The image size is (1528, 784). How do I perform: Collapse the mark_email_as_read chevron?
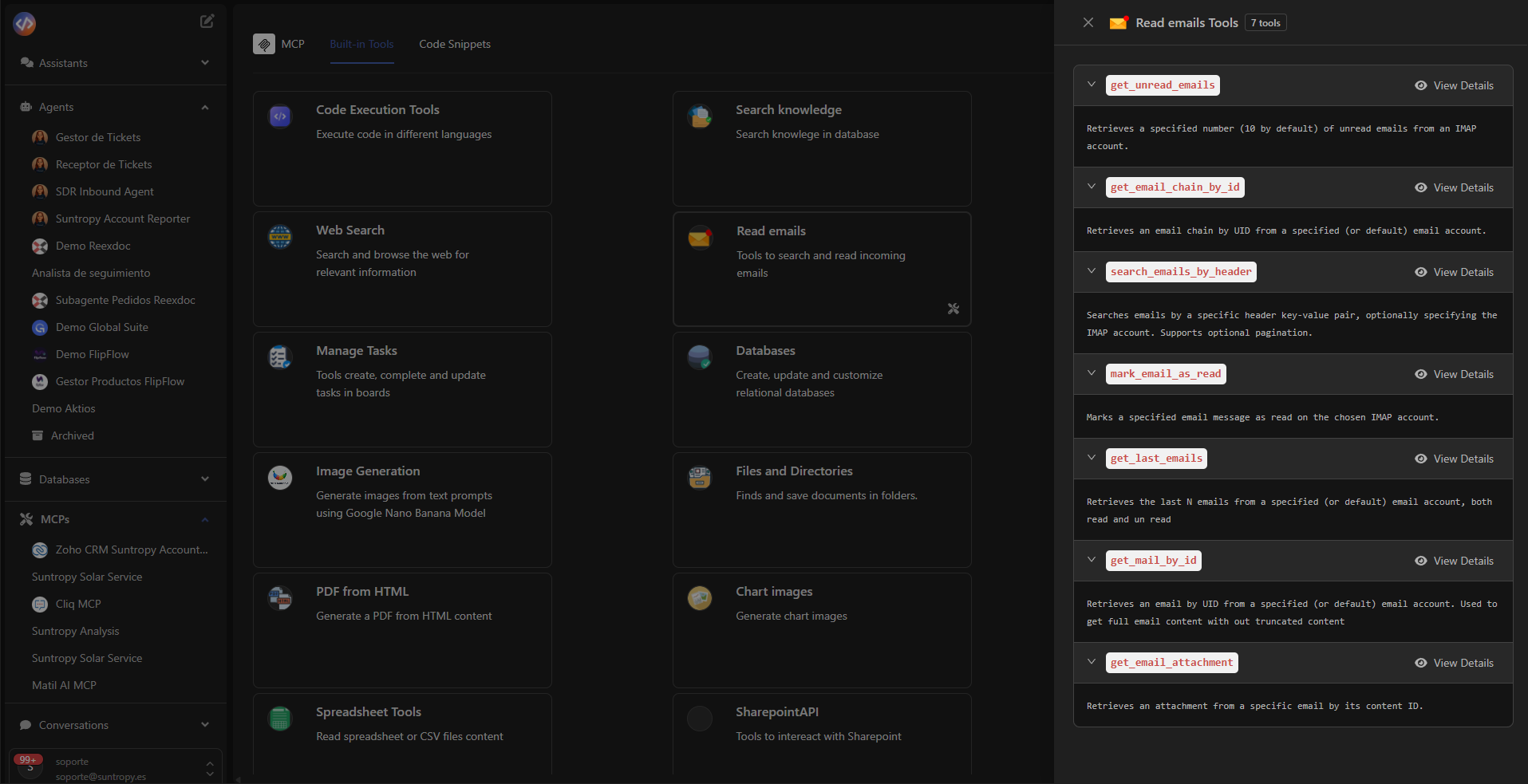[1092, 373]
